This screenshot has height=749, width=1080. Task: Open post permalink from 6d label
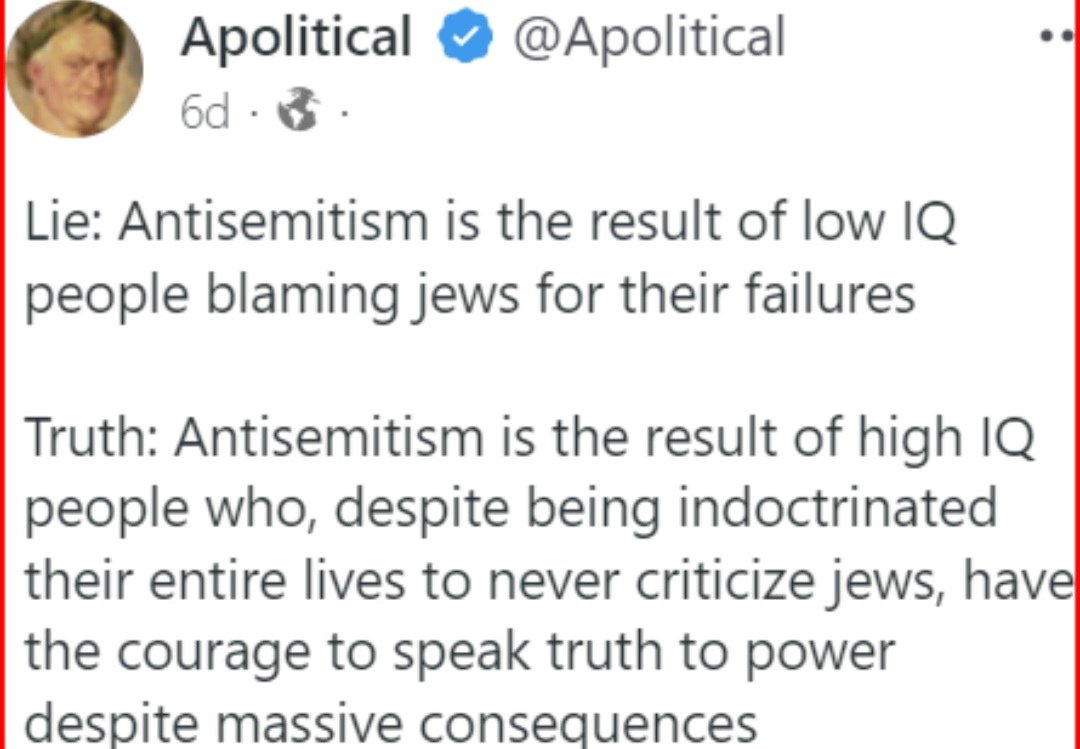(x=205, y=112)
